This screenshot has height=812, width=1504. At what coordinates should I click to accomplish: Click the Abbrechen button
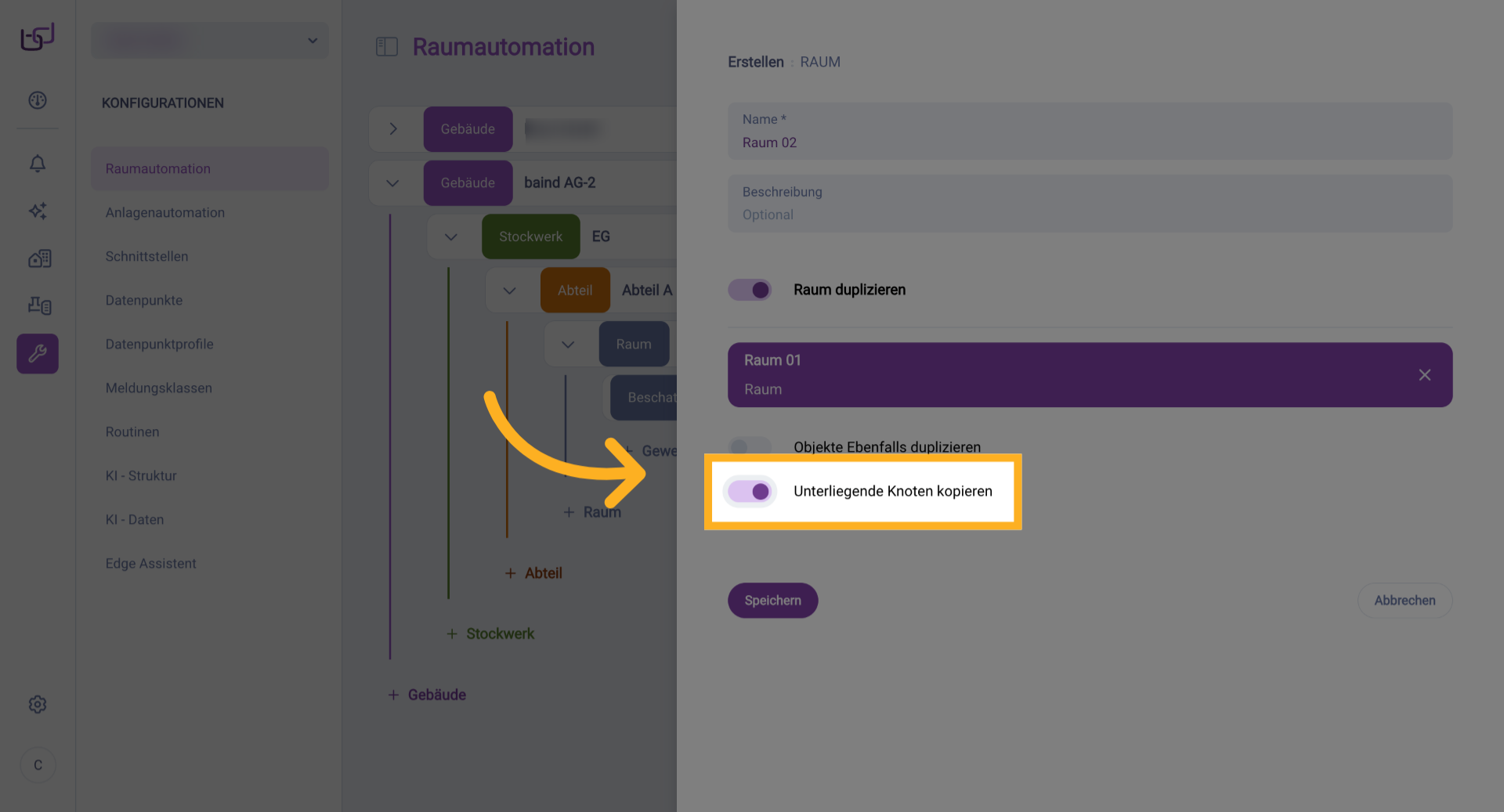(x=1405, y=601)
